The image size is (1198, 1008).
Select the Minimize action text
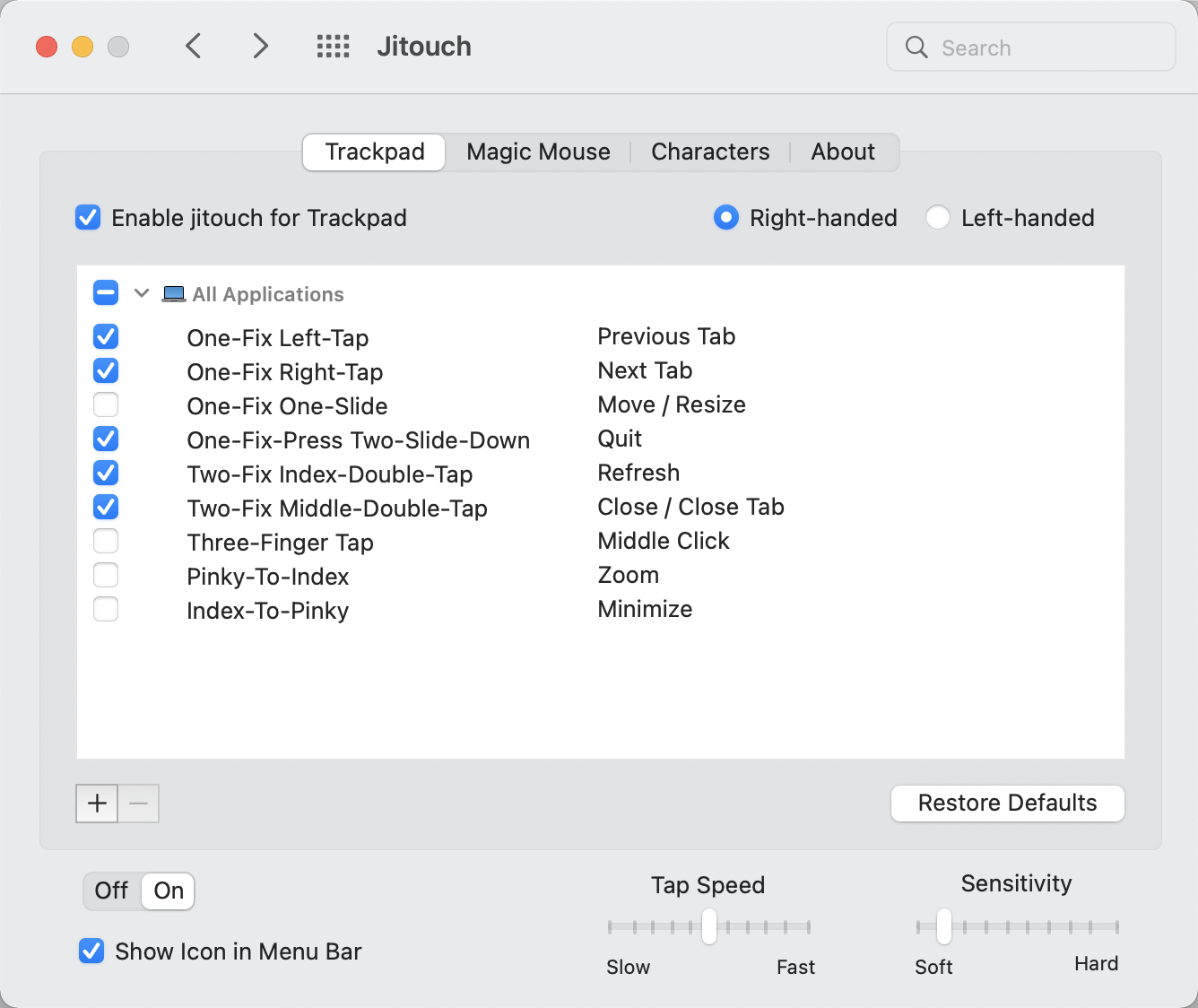point(645,609)
